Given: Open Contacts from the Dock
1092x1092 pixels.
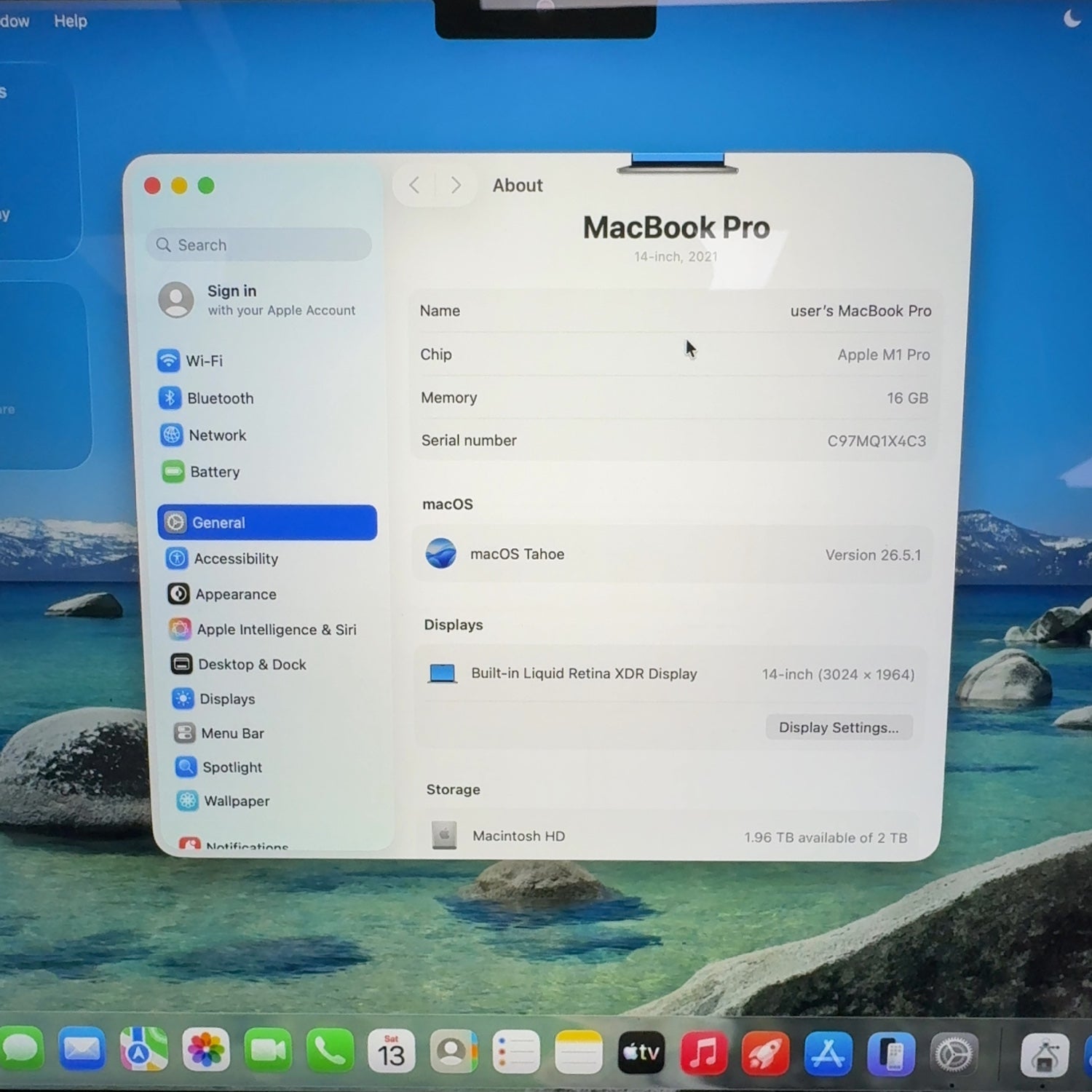Looking at the screenshot, I should coord(454,1052).
